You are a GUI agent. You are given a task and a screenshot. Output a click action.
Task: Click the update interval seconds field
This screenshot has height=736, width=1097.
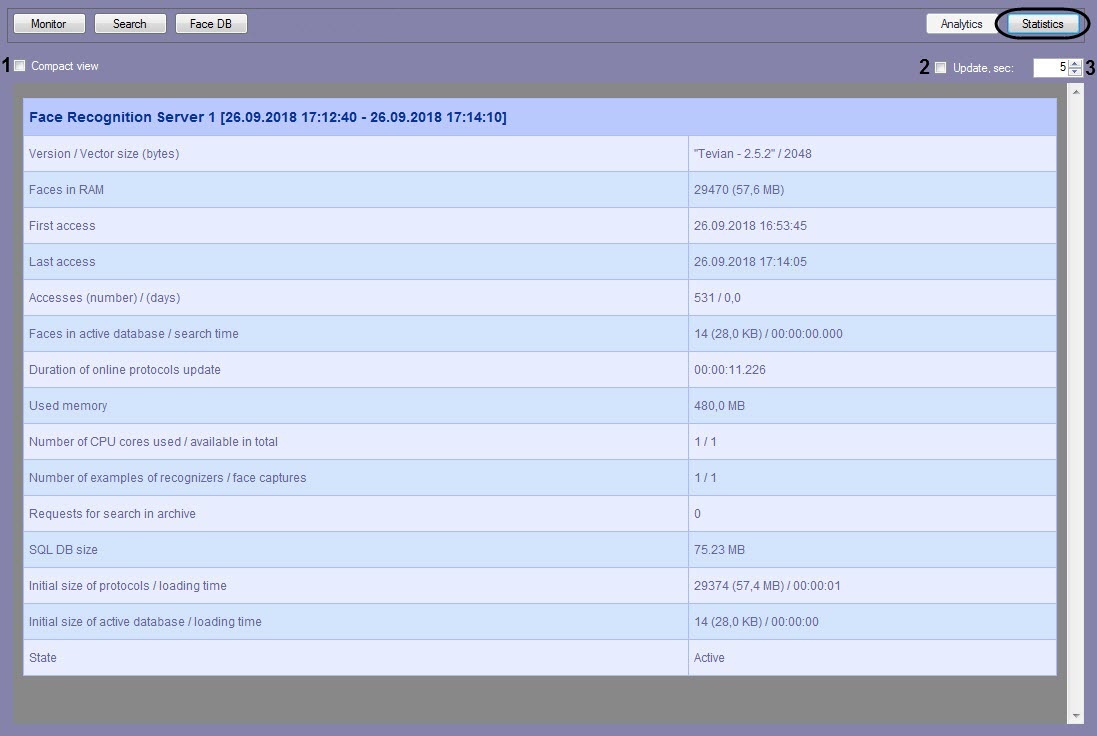[x=1049, y=68]
